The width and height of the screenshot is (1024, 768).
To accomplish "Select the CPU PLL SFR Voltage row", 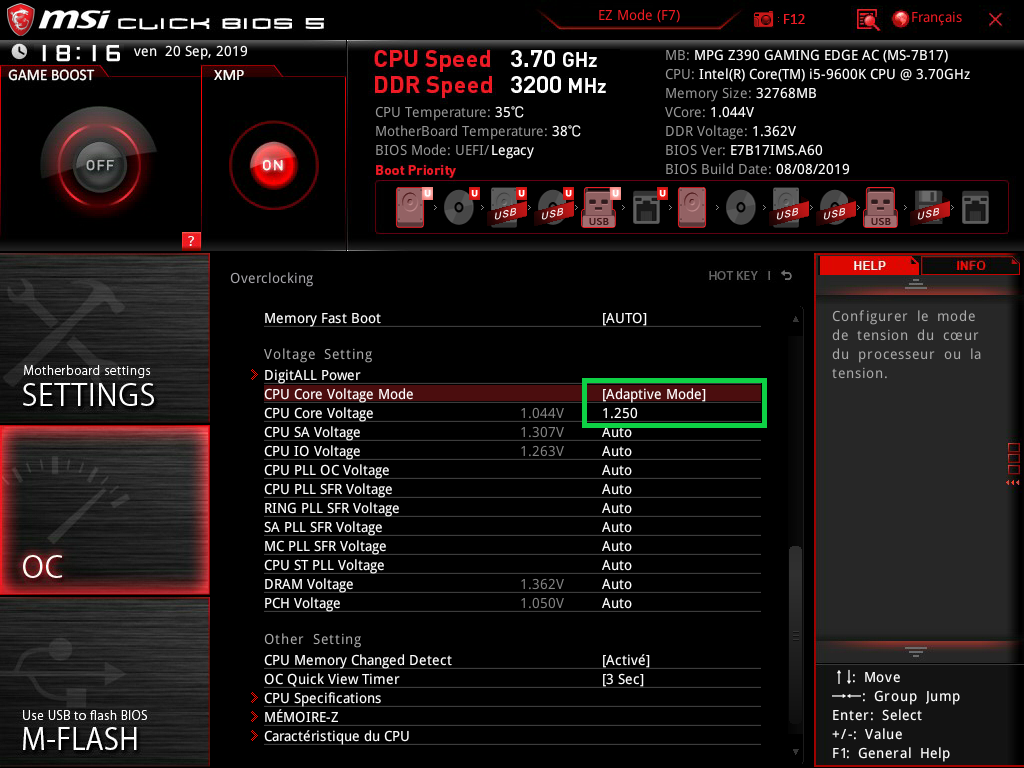I will tap(512, 489).
